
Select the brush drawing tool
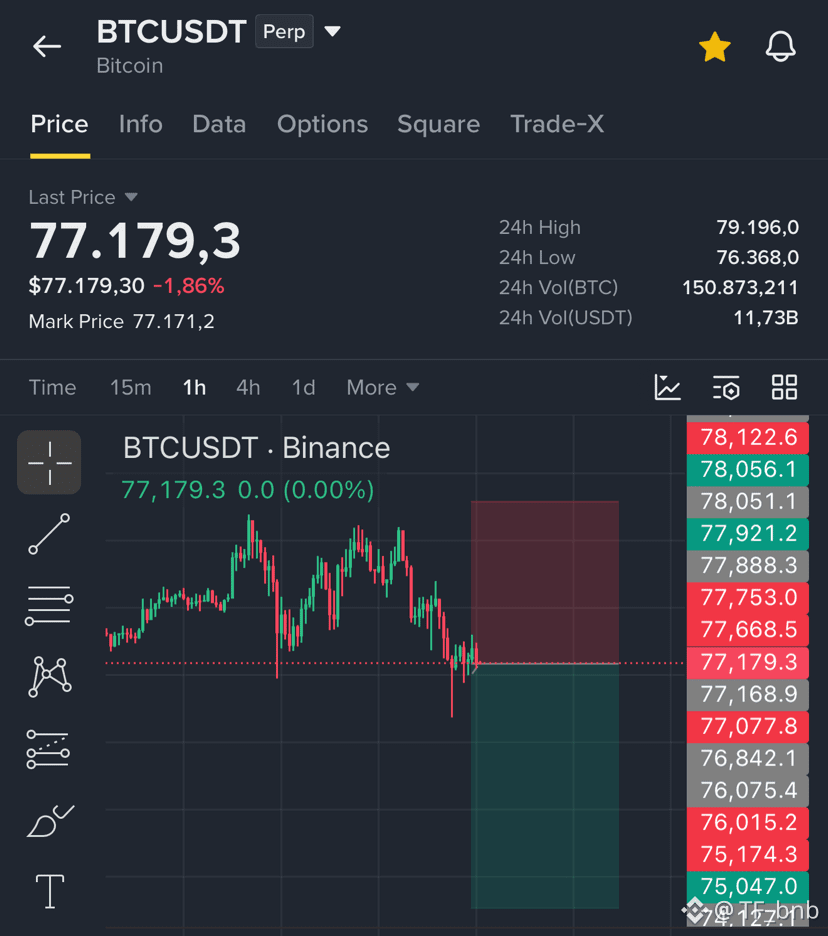pos(50,821)
